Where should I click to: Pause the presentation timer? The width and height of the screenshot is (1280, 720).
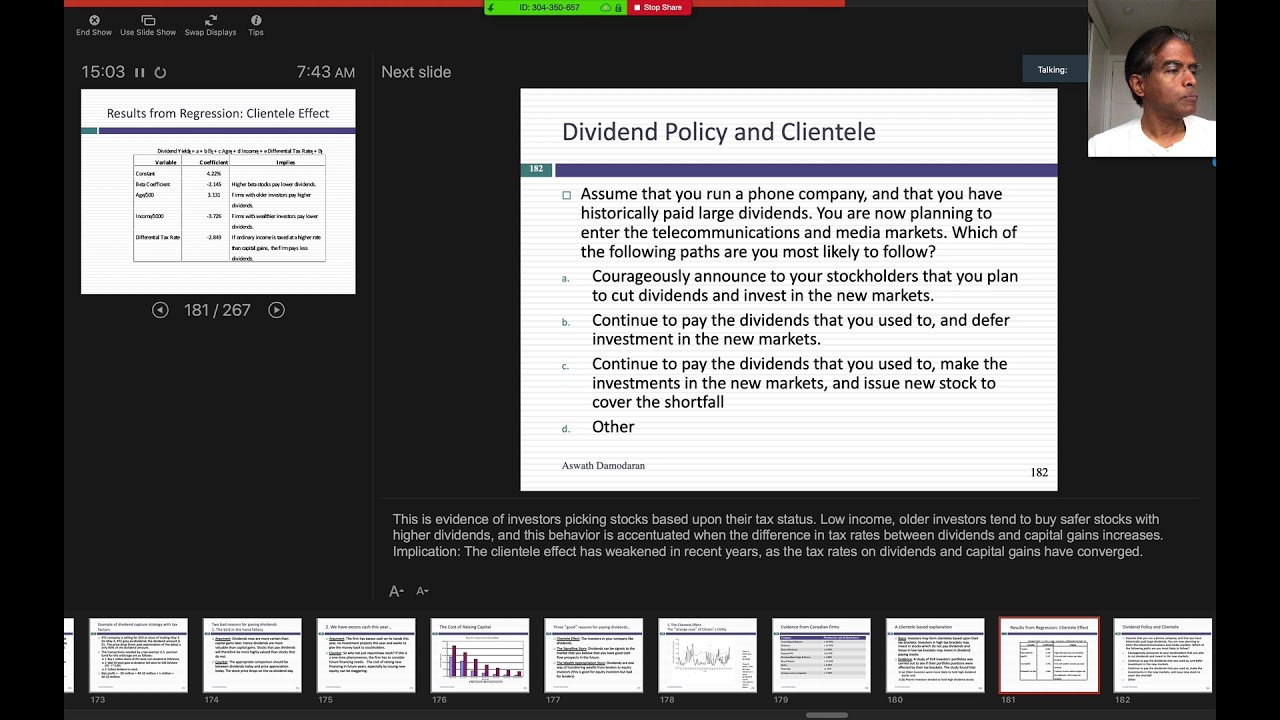(139, 72)
